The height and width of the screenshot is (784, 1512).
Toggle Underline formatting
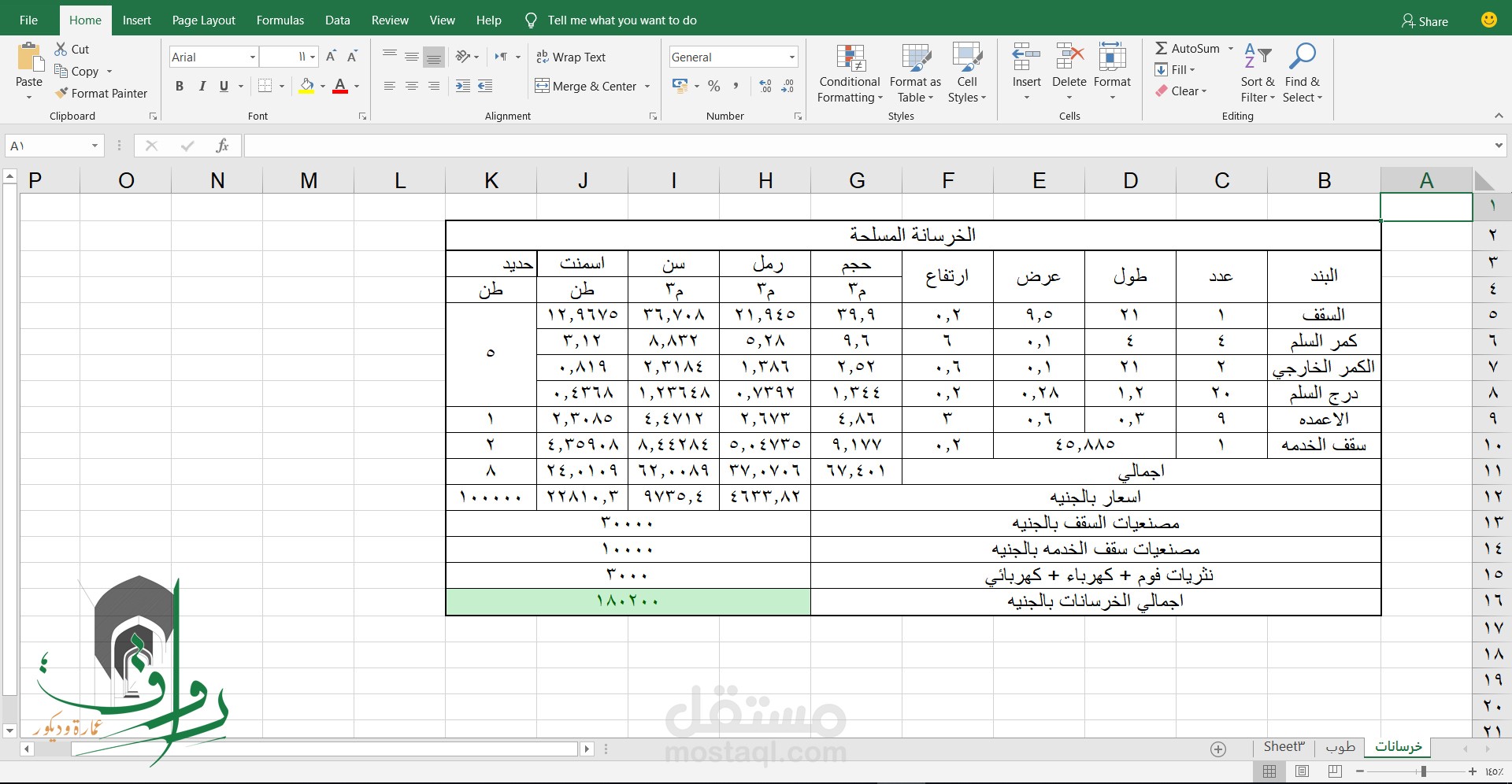click(x=224, y=86)
